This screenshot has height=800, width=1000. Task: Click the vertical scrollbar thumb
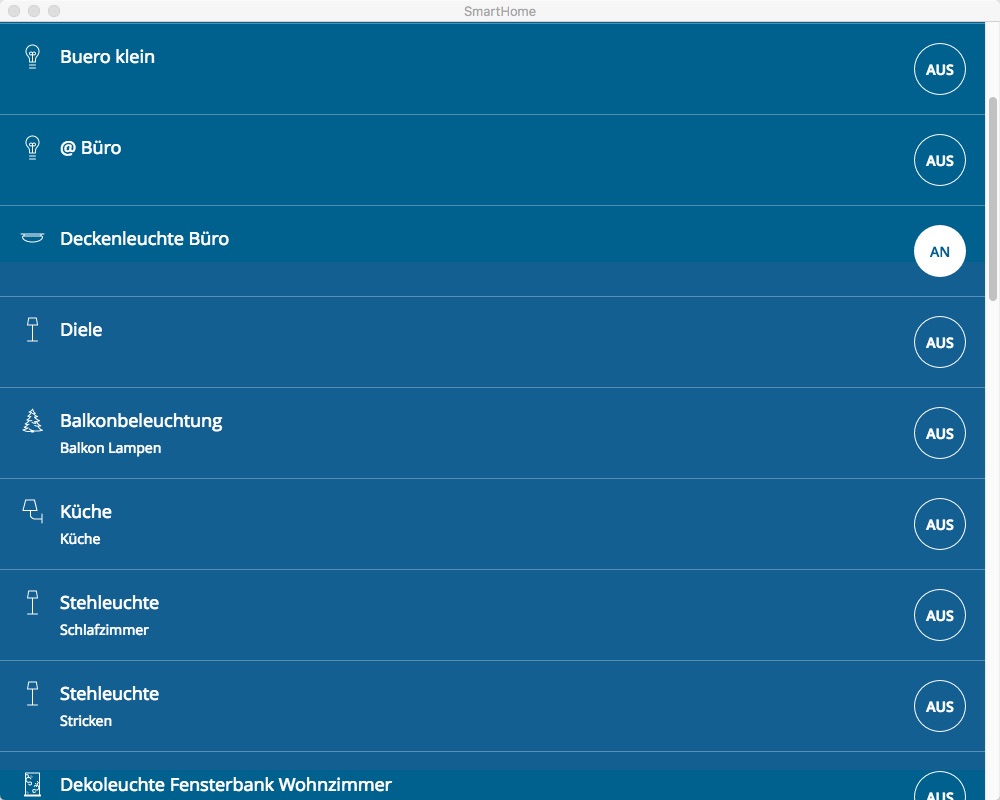pos(992,198)
